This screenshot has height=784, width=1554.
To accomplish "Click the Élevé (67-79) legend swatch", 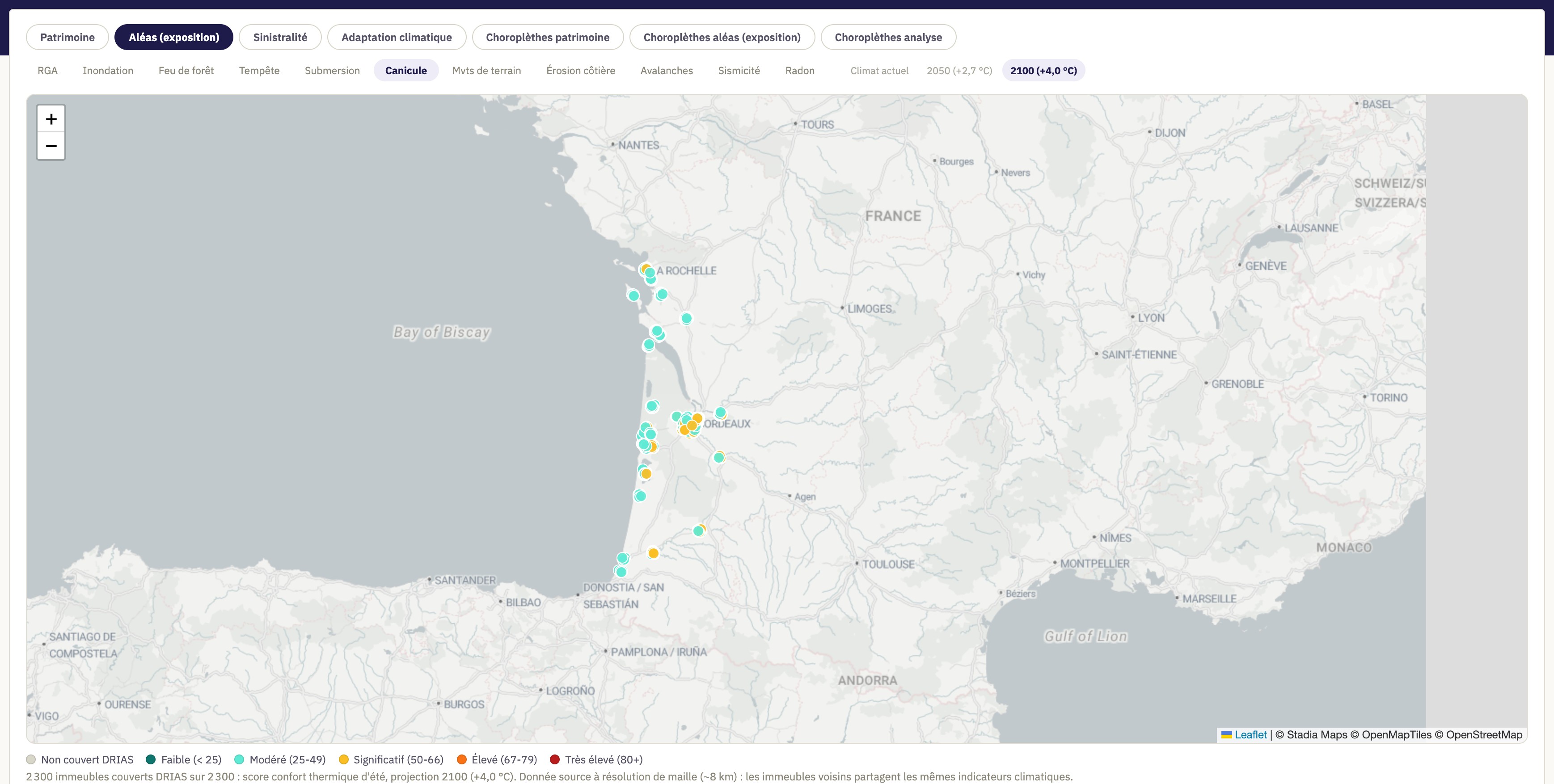I will point(461,759).
